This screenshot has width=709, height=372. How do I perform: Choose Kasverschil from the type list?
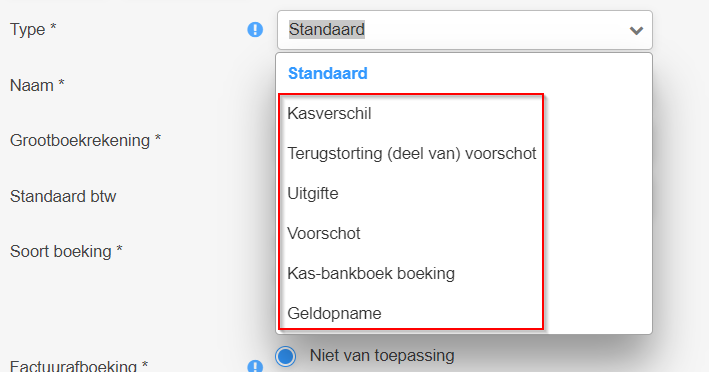pyautogui.click(x=329, y=113)
